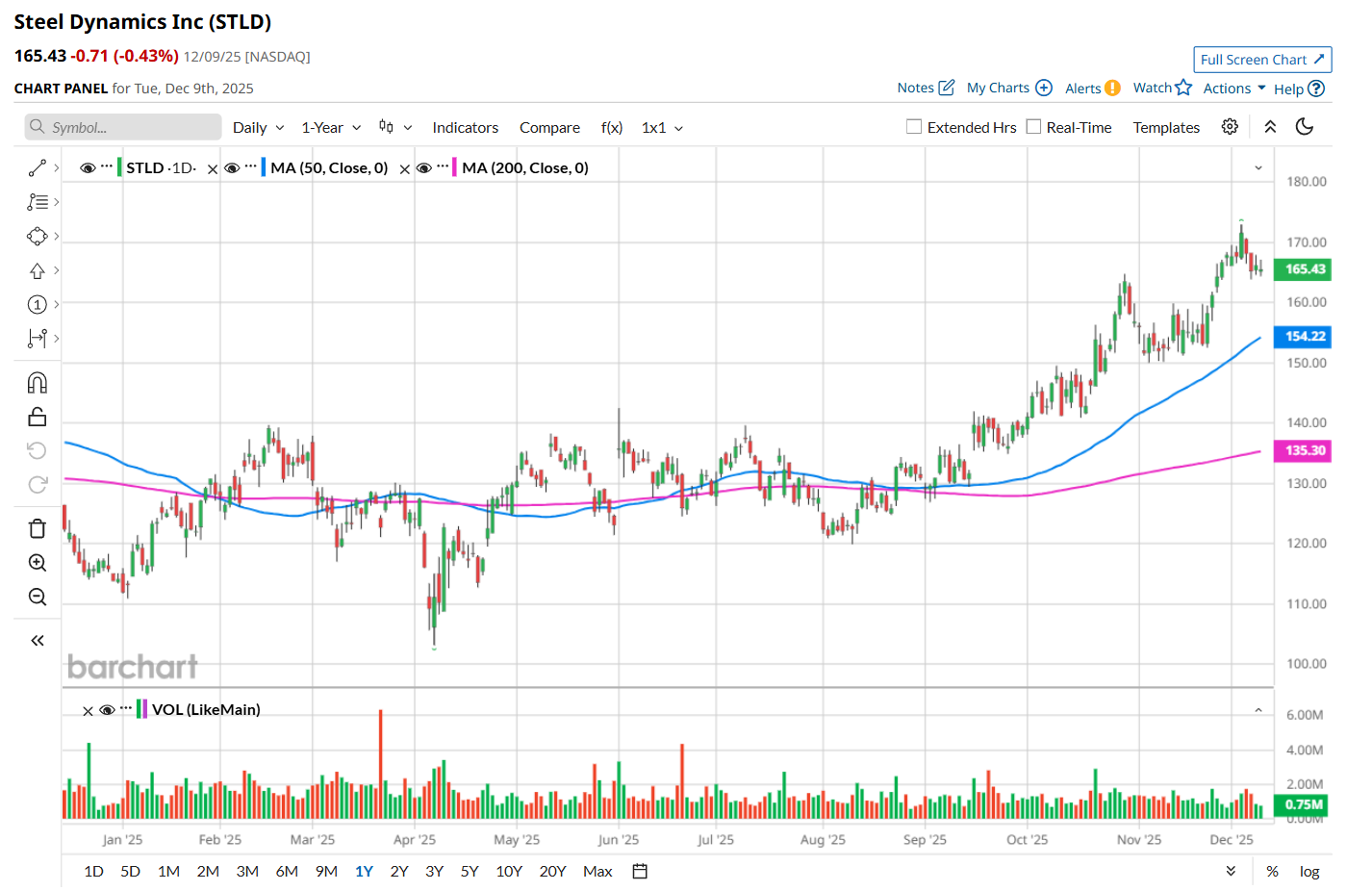Click the MA 200 magenta color swatch
The width and height of the screenshot is (1372, 891).
click(x=454, y=167)
